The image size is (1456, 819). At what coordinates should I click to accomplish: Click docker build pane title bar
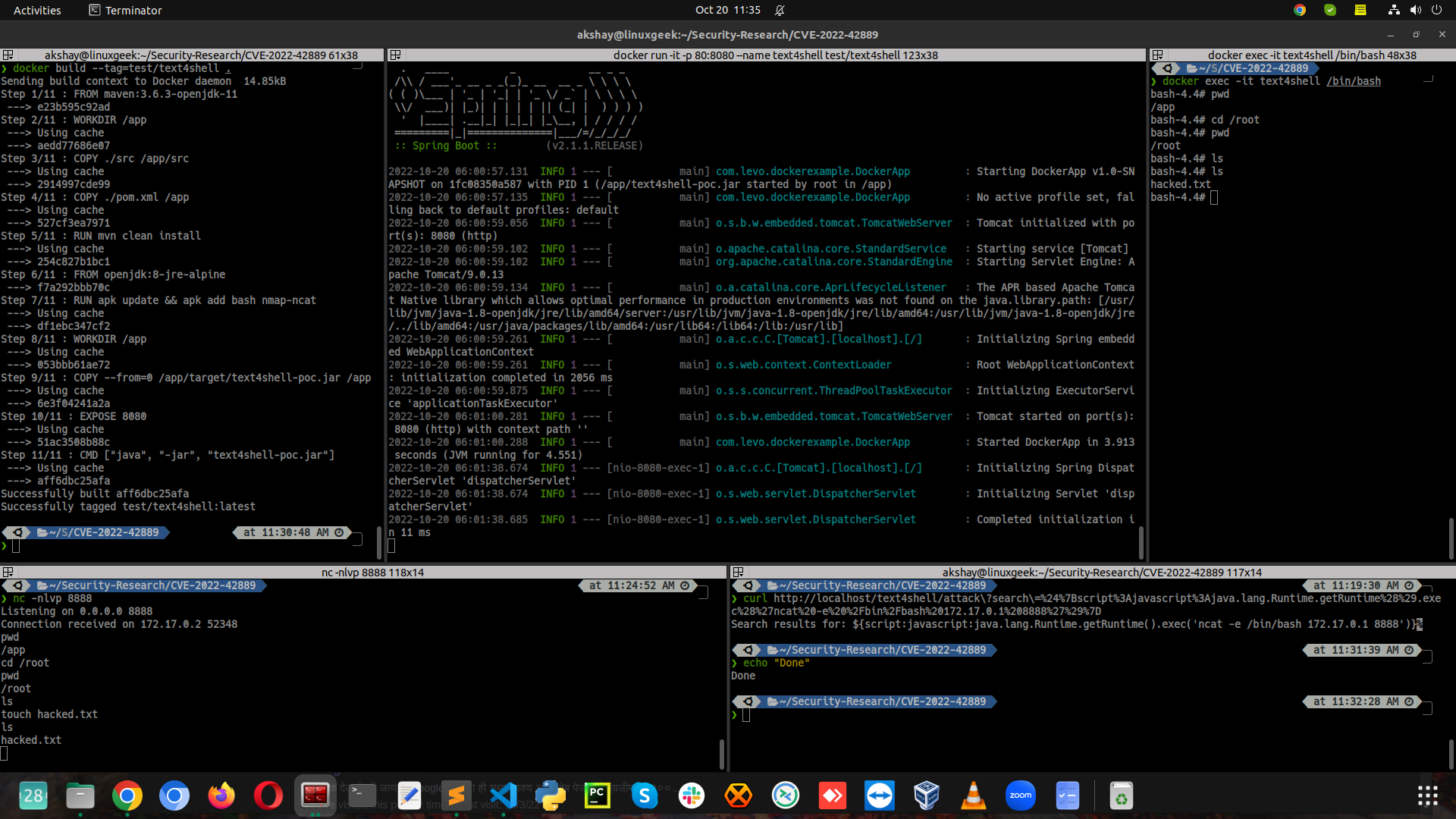[x=201, y=55]
